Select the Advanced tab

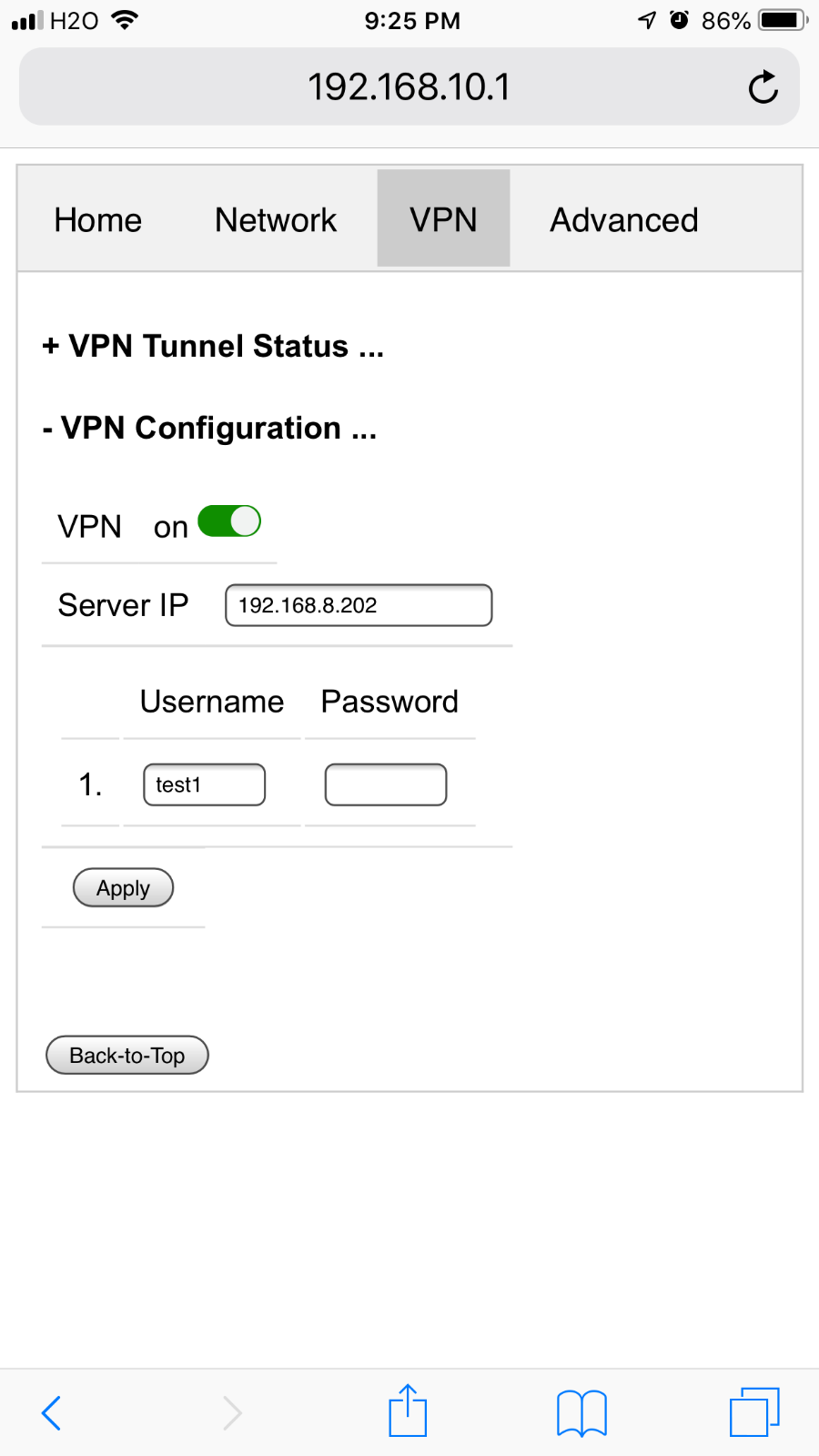(624, 219)
